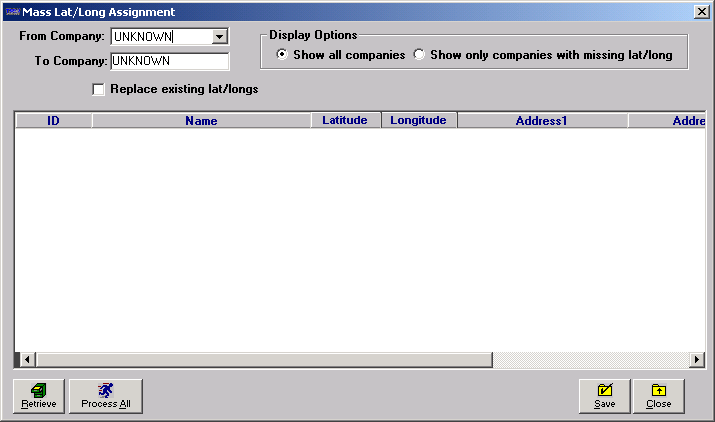Screen dimensions: 715x422
Task: Click the From Company text field
Action: 161,36
